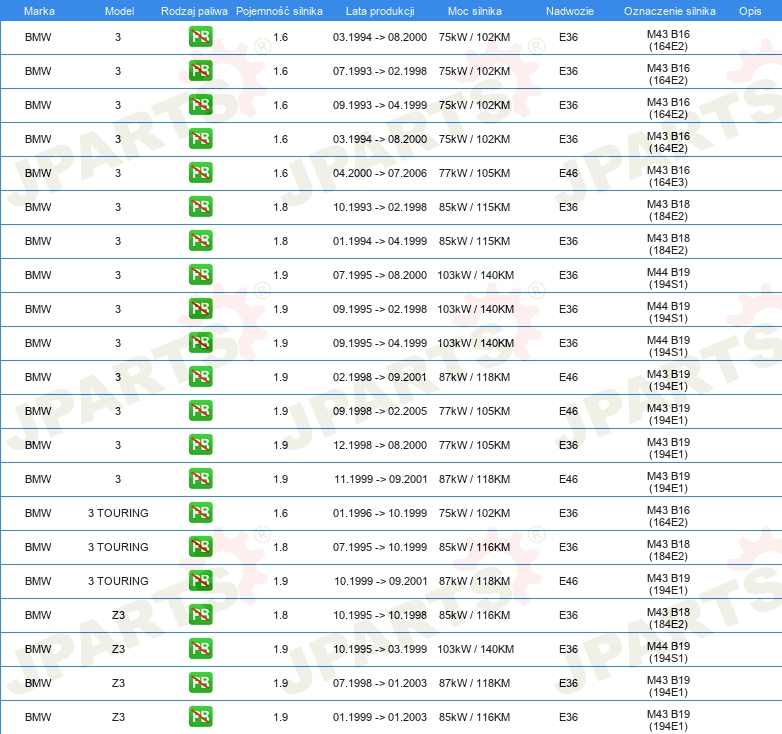The height and width of the screenshot is (734, 782).
Task: Select date cell 10.1999 -> 09.2001
Action: point(381,581)
